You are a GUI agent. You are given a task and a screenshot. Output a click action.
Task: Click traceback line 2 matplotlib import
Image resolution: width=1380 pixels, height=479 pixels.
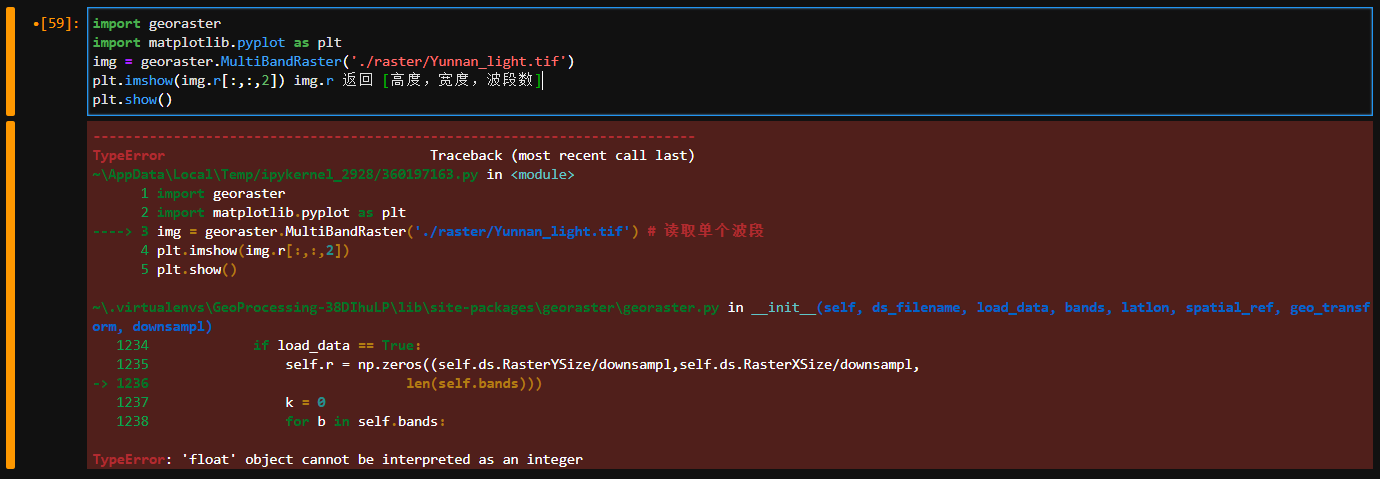coord(281,213)
